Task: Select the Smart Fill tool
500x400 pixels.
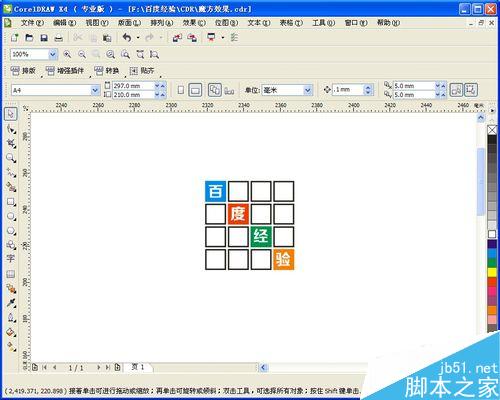Action: pos(11,187)
